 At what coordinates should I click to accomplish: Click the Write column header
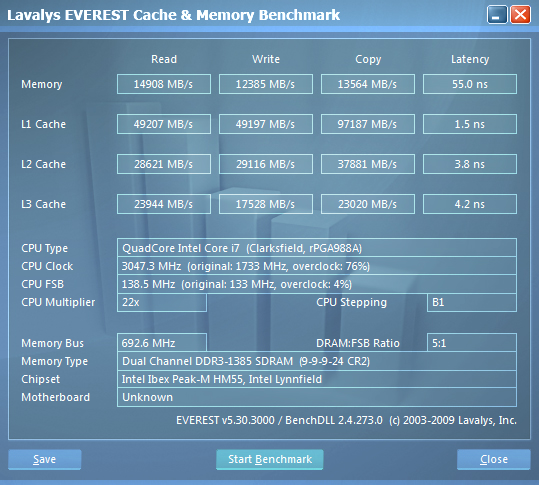[x=266, y=59]
